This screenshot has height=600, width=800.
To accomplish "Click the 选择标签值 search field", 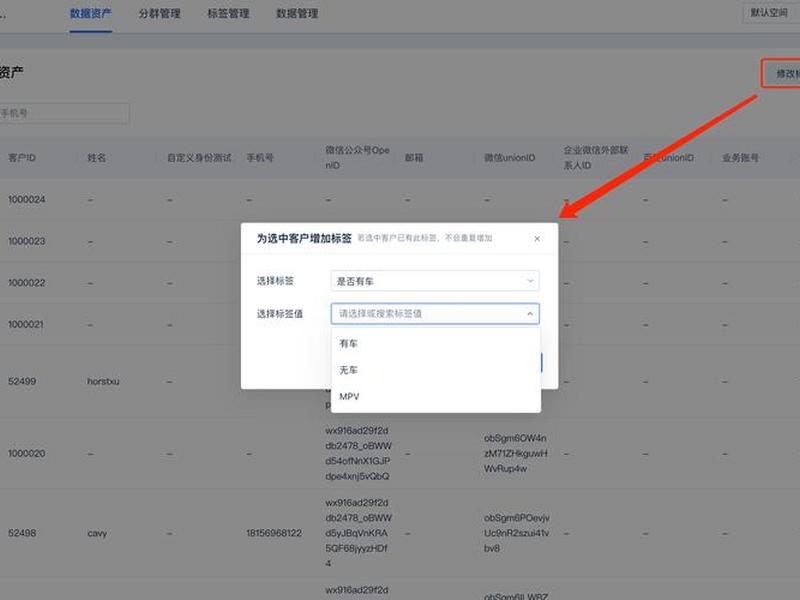I will point(435,313).
